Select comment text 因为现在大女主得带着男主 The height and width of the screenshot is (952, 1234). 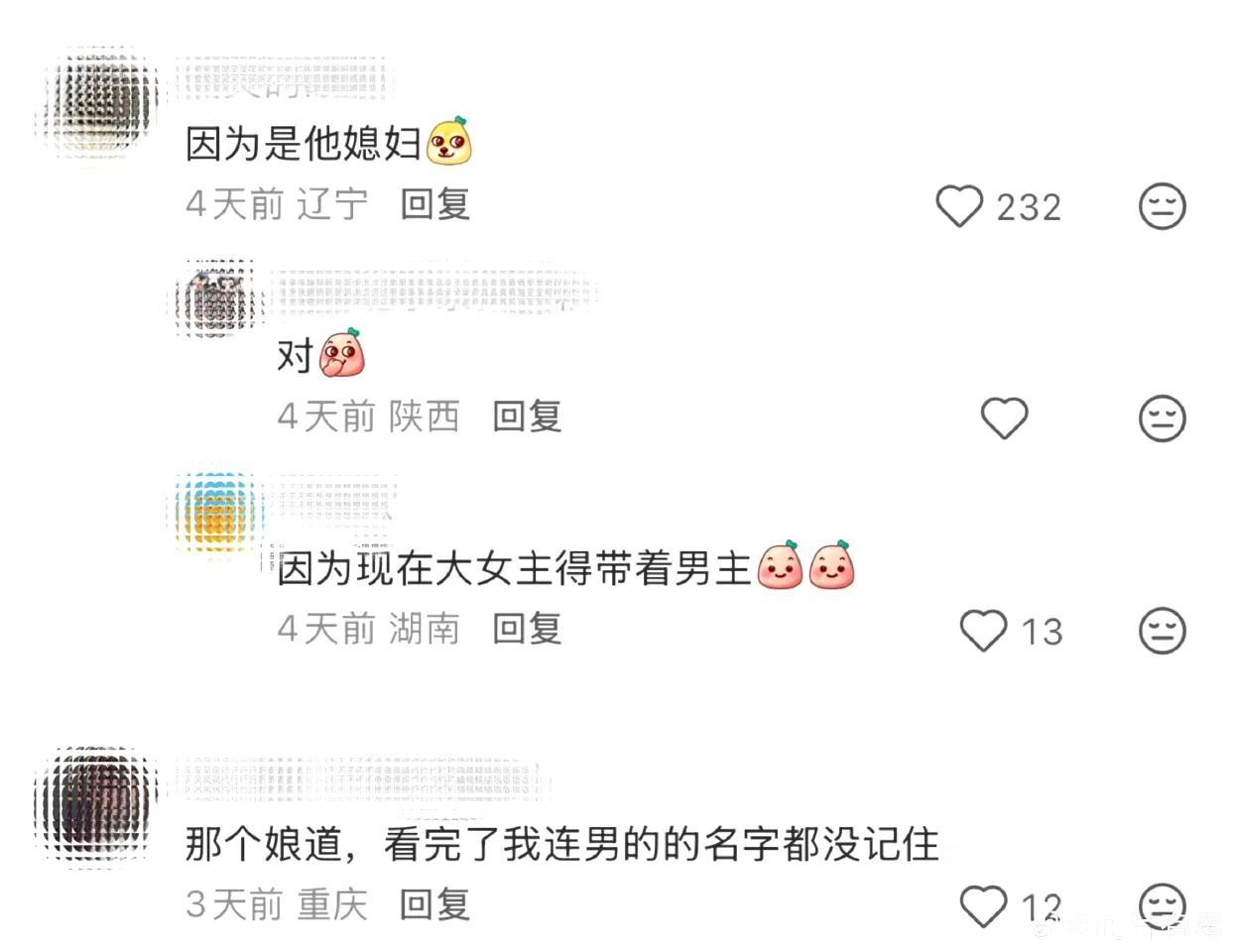[x=514, y=569]
